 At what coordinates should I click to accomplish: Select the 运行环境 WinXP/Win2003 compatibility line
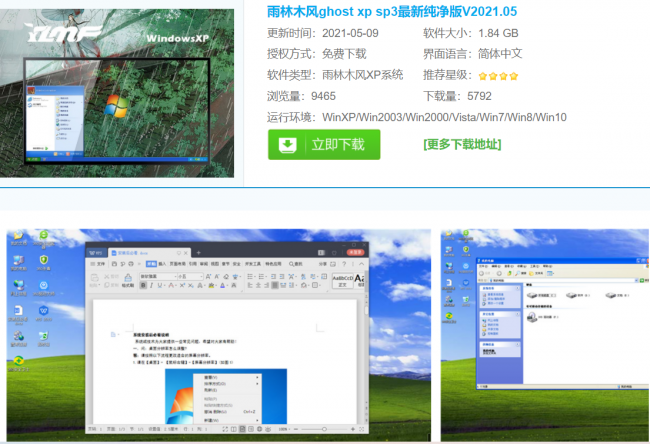coord(417,117)
